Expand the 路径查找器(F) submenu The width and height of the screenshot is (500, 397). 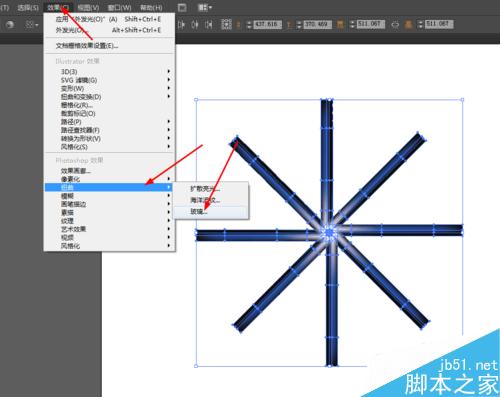click(x=109, y=130)
